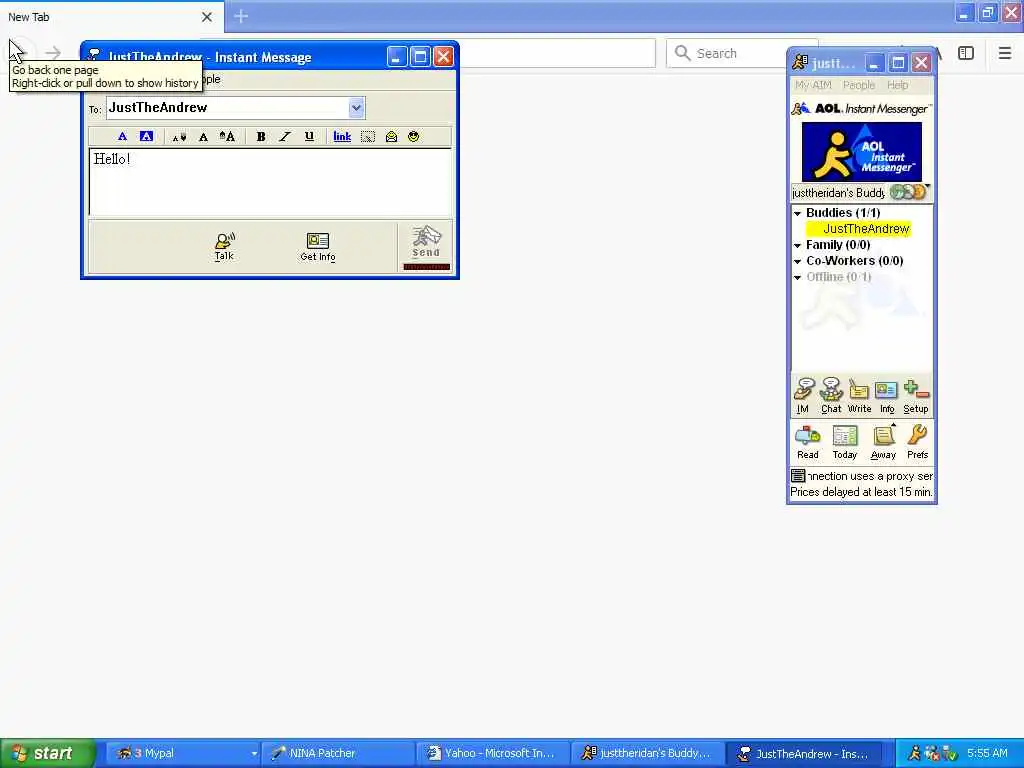Open Chat from the Buddy List
This screenshot has width=1024, height=768.
tap(831, 396)
